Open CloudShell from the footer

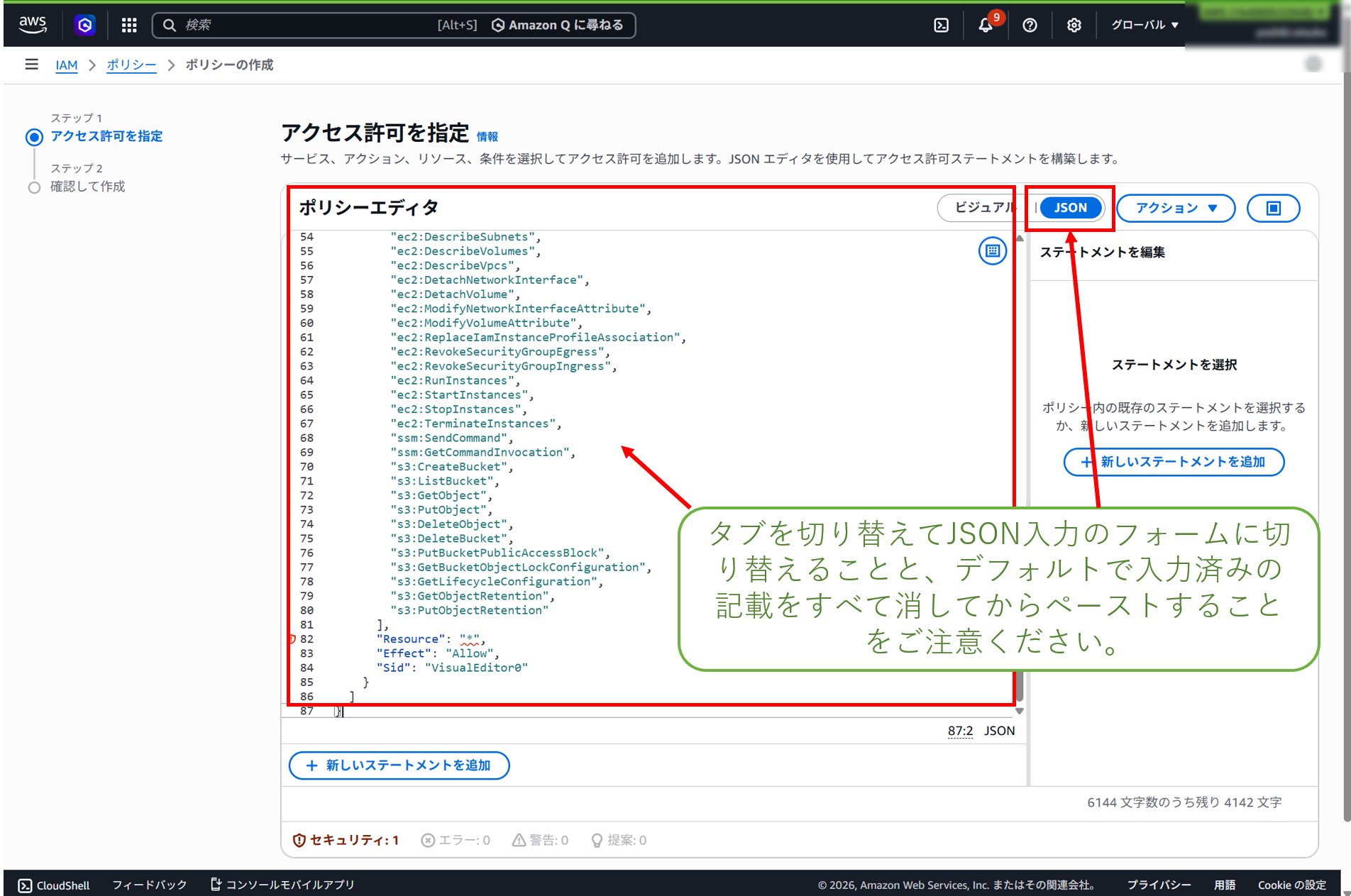tap(54, 885)
